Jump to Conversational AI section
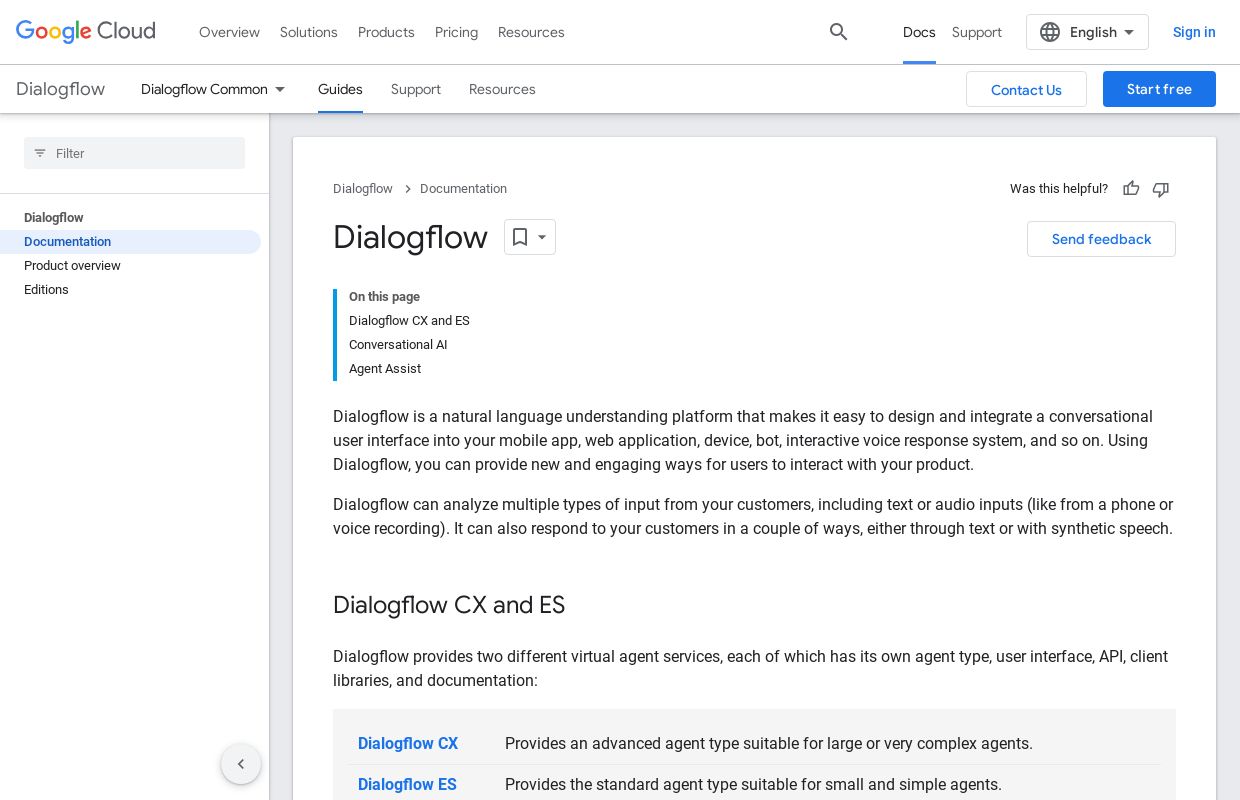This screenshot has height=800, width=1240. coord(398,345)
